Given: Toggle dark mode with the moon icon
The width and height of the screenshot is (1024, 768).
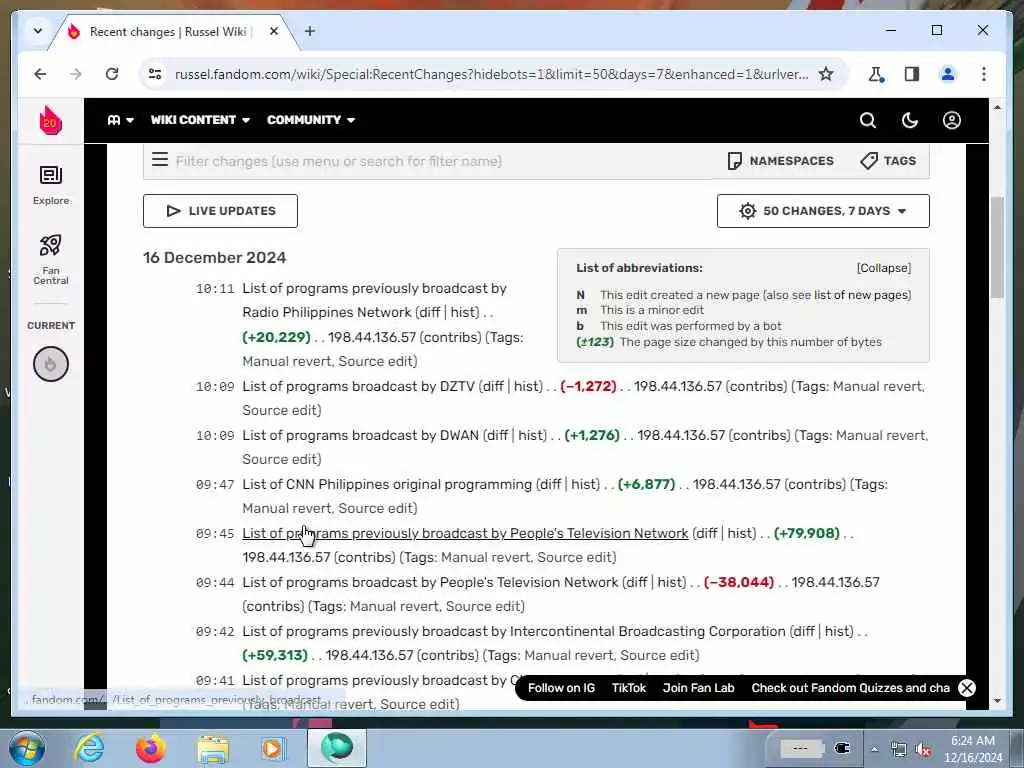Looking at the screenshot, I should click(910, 120).
